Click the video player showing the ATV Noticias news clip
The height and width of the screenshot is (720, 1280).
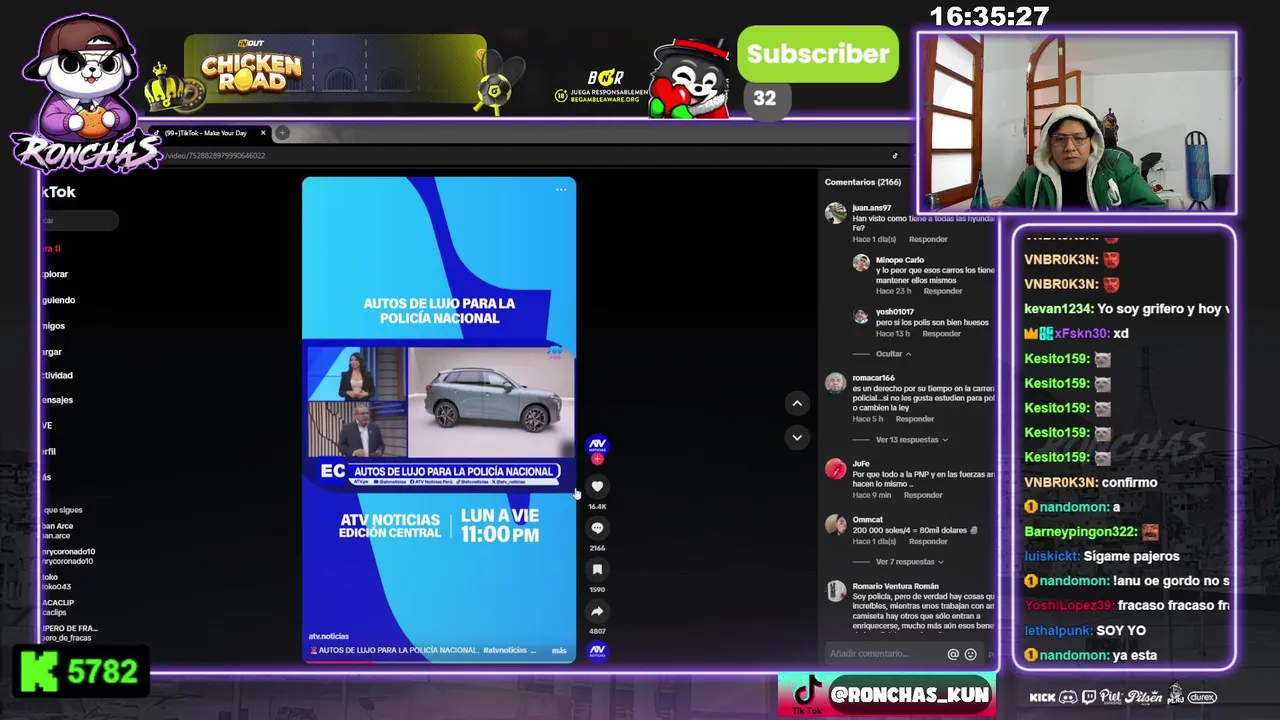click(439, 418)
